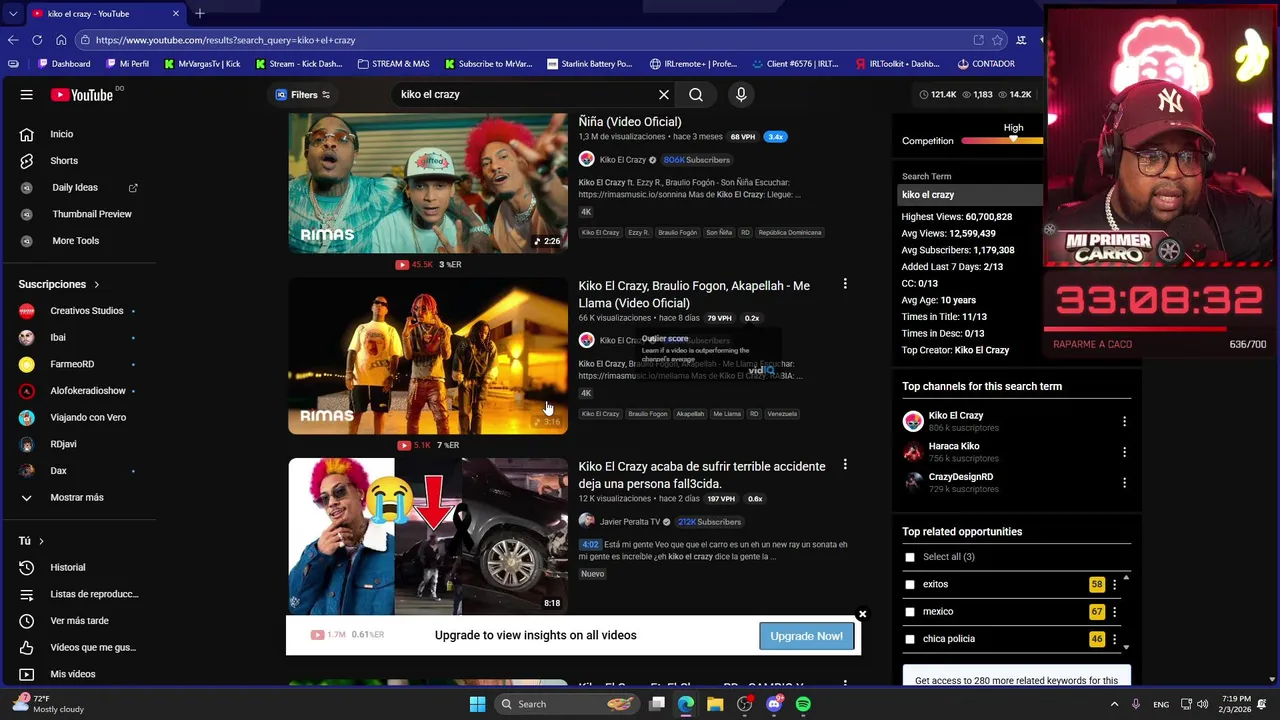Reload the page with the refresh icon
The image size is (1280, 720).
pyautogui.click(x=37, y=40)
